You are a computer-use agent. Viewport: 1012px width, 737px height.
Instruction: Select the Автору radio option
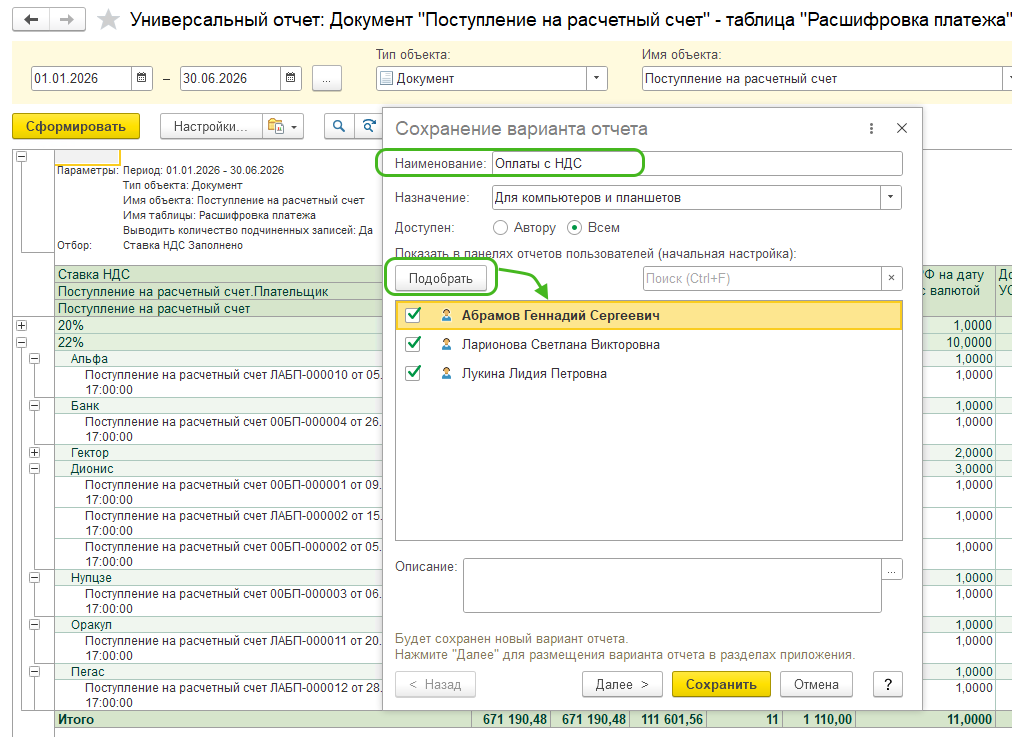coord(500,228)
